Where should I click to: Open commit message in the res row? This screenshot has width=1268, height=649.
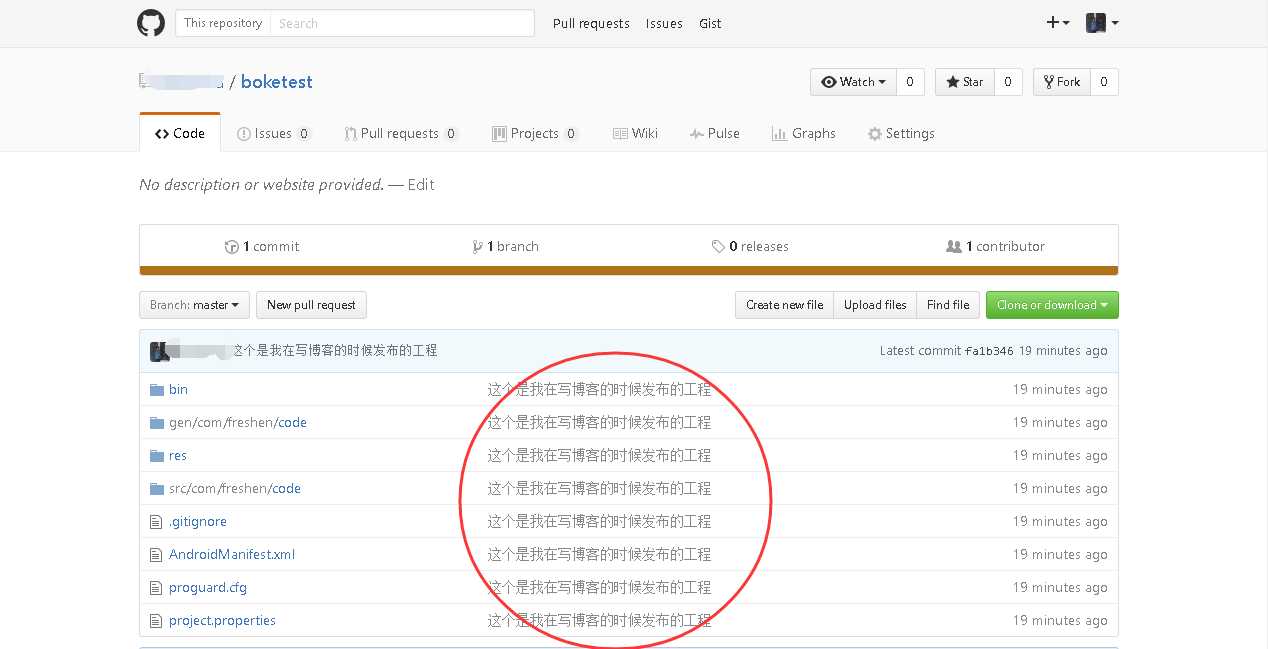599,456
